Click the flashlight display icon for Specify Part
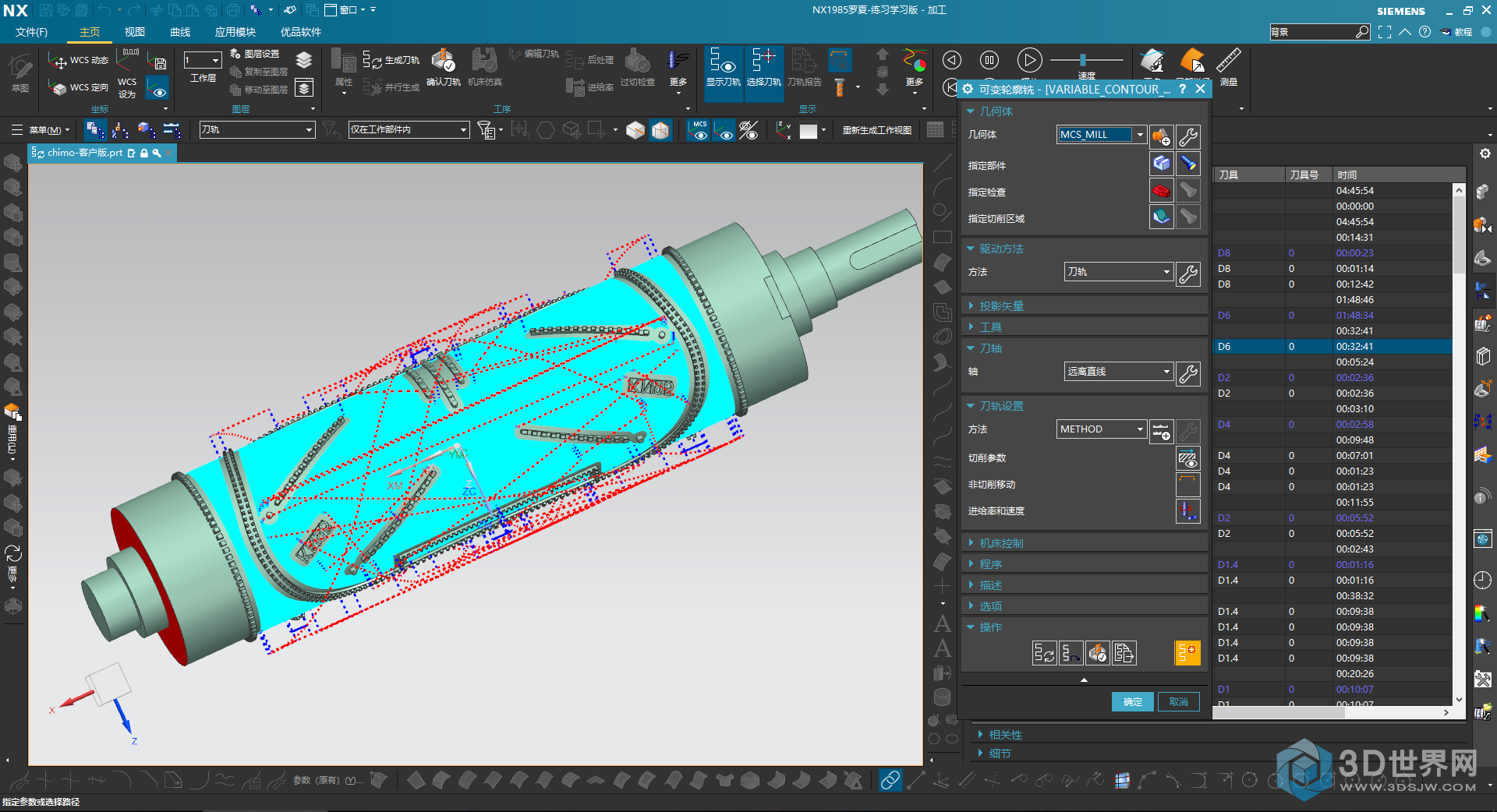The image size is (1497, 812). pyautogui.click(x=1187, y=164)
